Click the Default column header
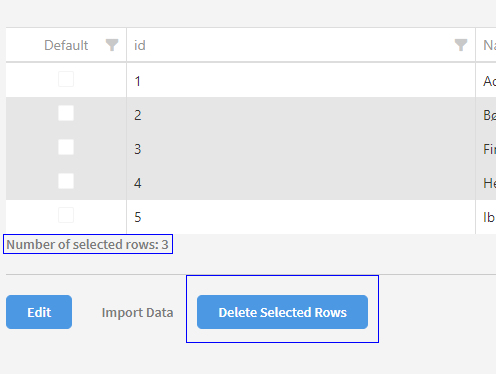The height and width of the screenshot is (374, 496). click(x=66, y=45)
